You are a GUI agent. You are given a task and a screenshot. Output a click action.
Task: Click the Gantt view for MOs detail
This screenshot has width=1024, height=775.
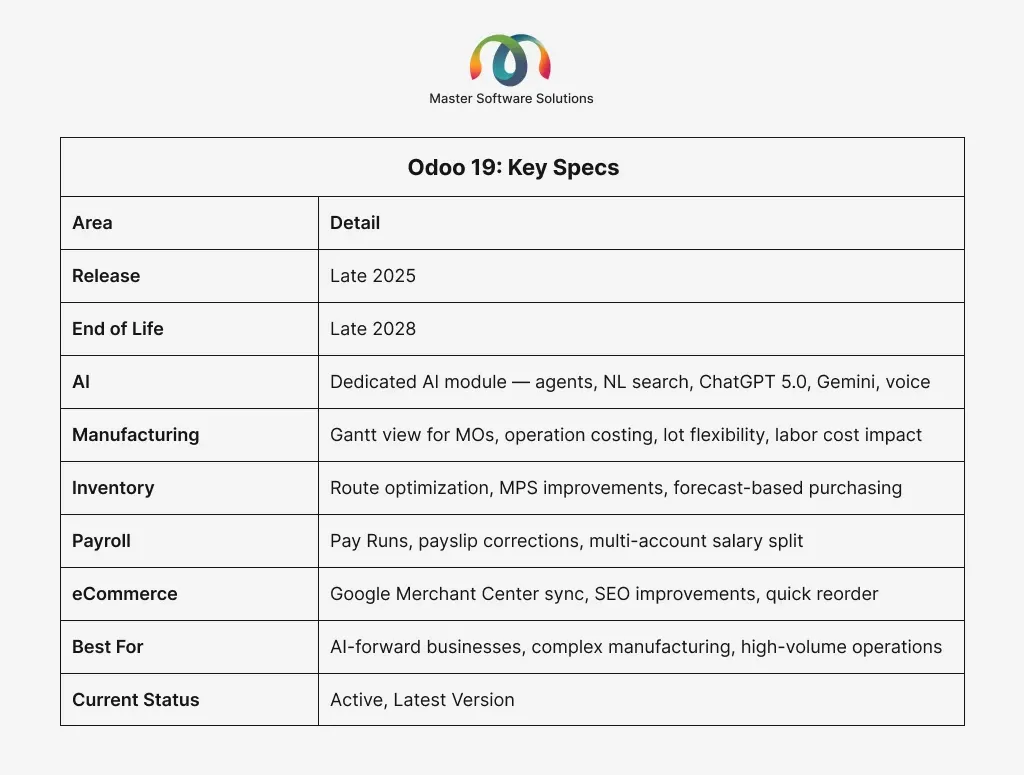[x=626, y=435]
